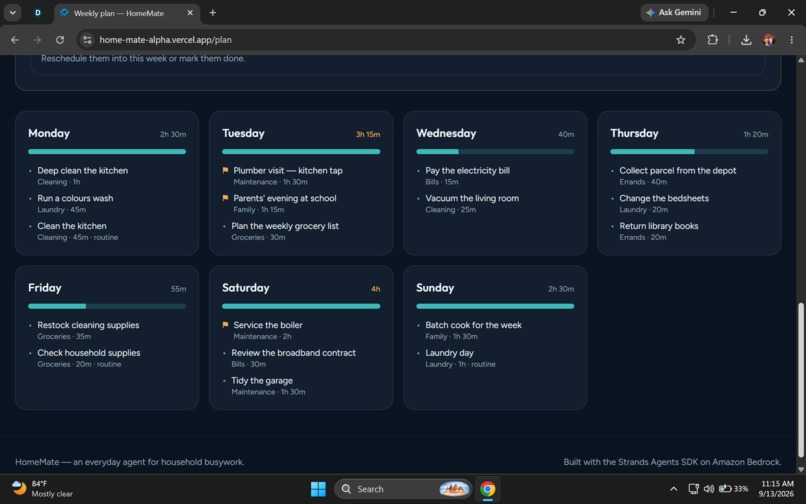Open the tab search dropdown arrow

pos(12,13)
